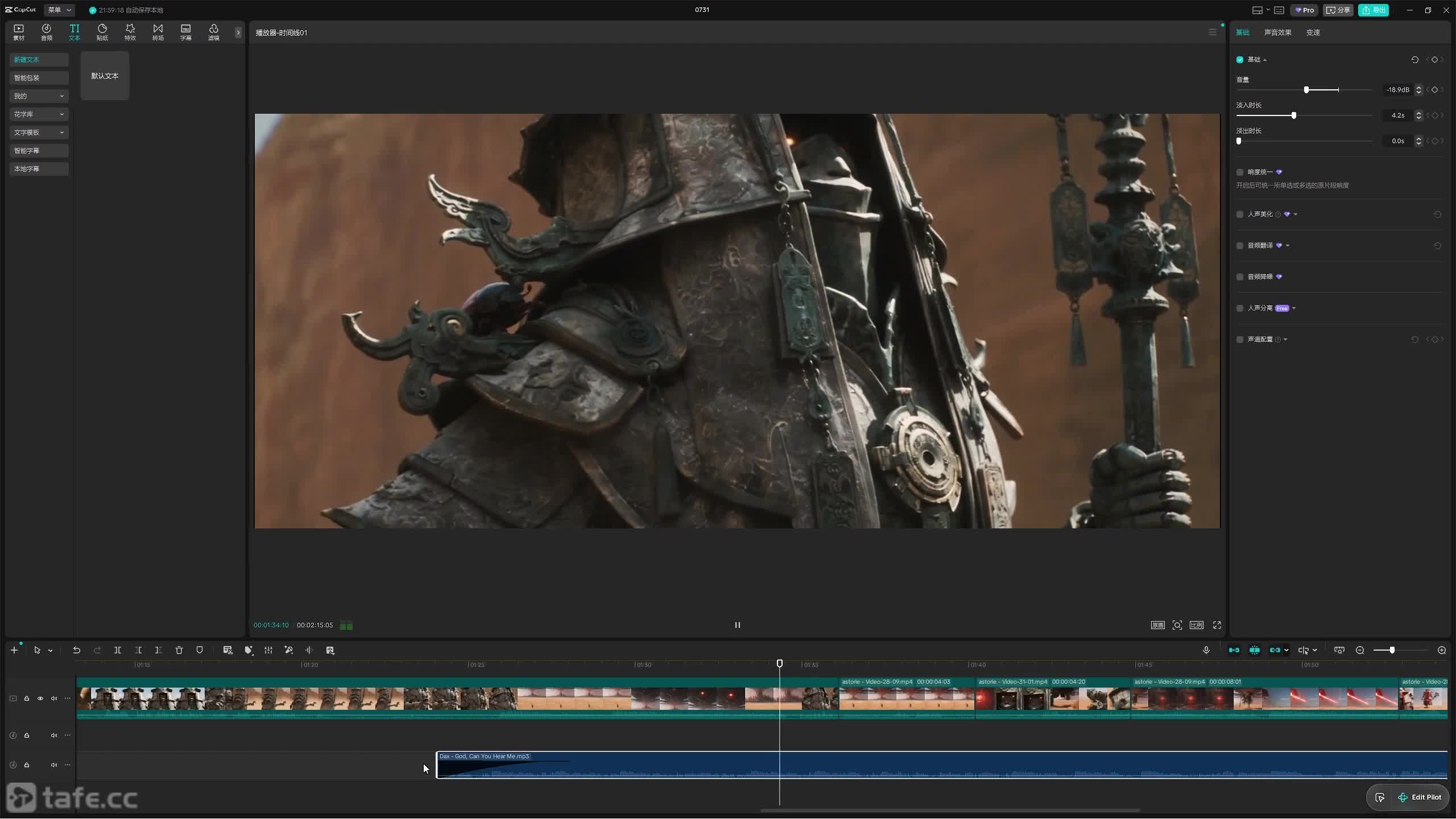Enter fullscreen preview

point(1217,625)
